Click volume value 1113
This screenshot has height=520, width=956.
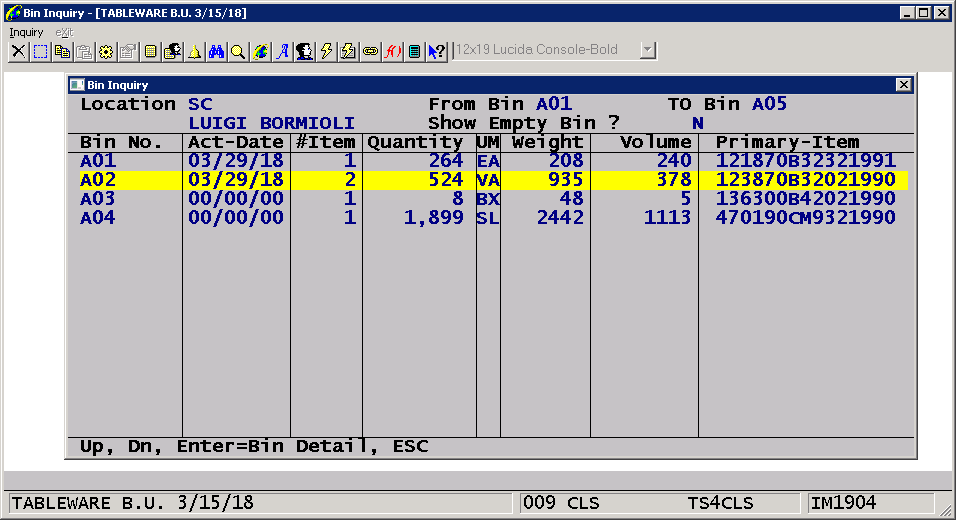[668, 218]
